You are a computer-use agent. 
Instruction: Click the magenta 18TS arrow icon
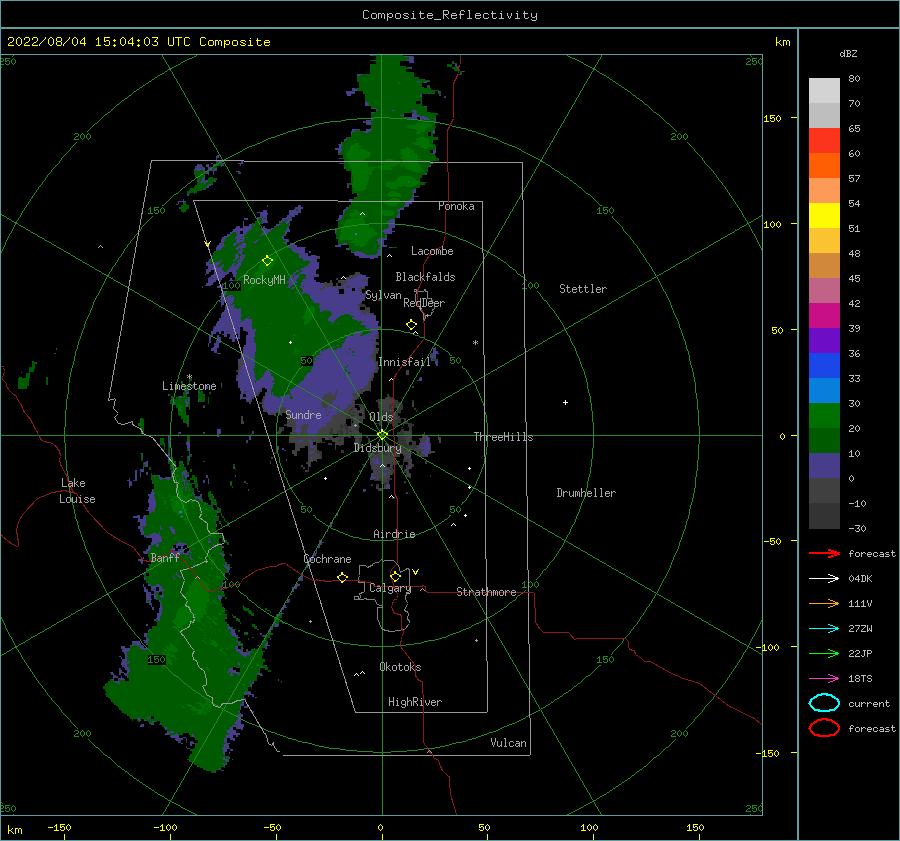pos(824,679)
